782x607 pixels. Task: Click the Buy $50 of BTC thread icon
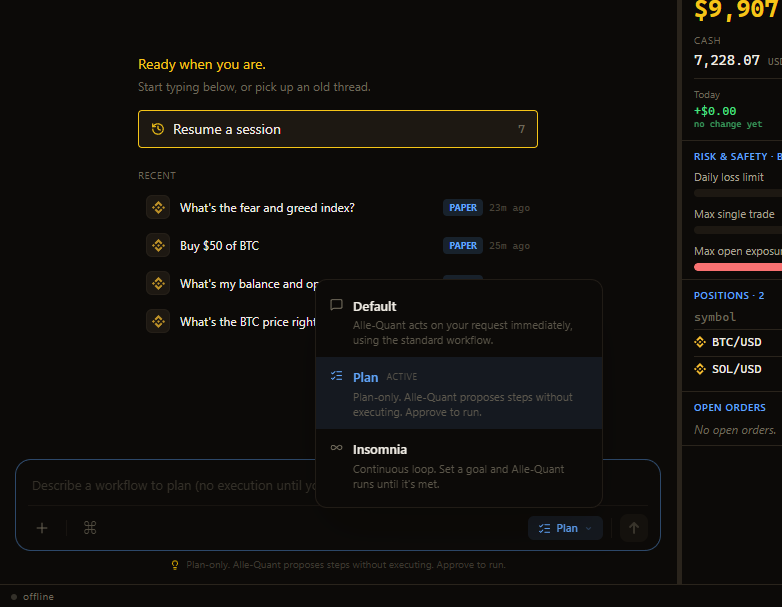(x=158, y=245)
